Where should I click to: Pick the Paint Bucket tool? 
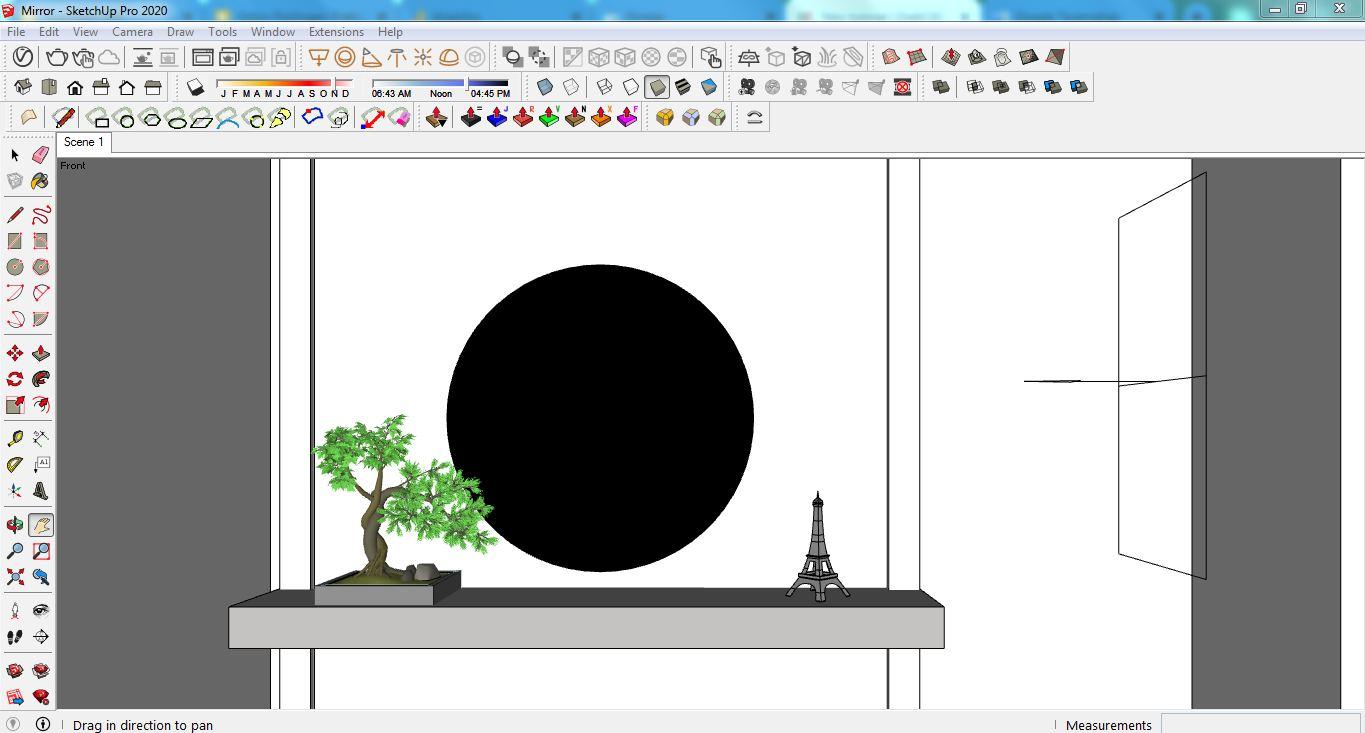point(40,181)
